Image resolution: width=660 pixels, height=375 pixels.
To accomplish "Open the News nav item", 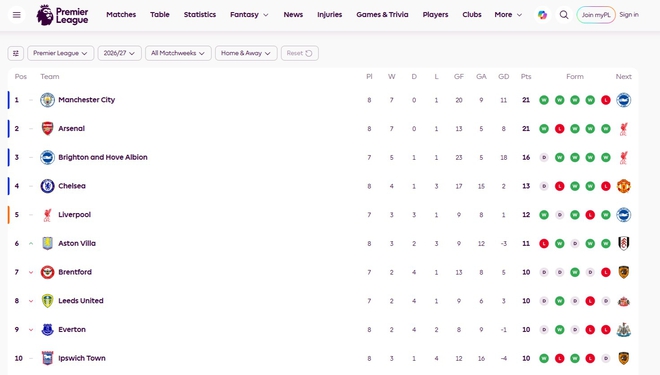I will point(293,15).
